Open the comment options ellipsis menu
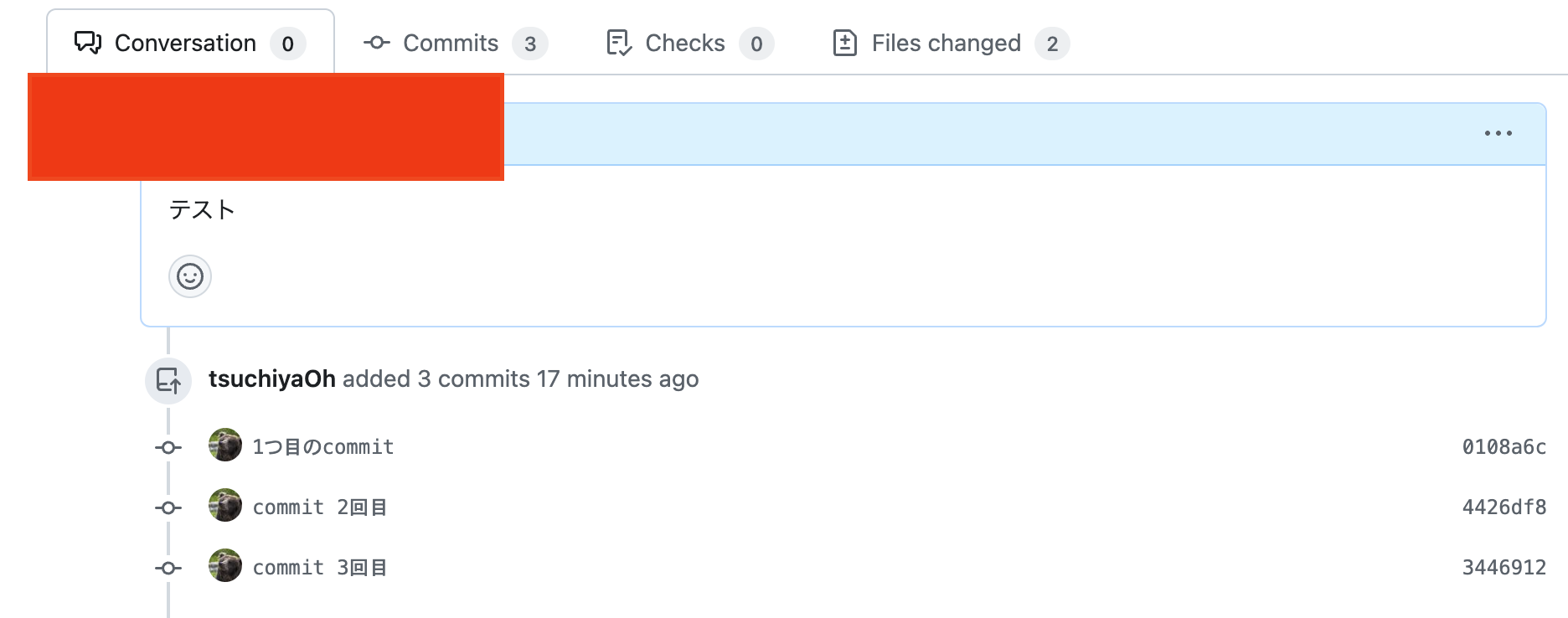Image resolution: width=1568 pixels, height=618 pixels. (1498, 133)
